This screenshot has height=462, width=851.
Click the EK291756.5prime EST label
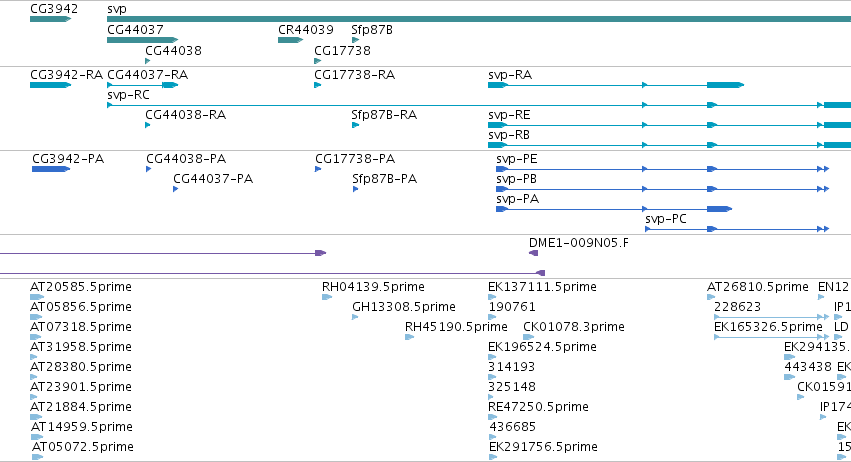pos(543,447)
